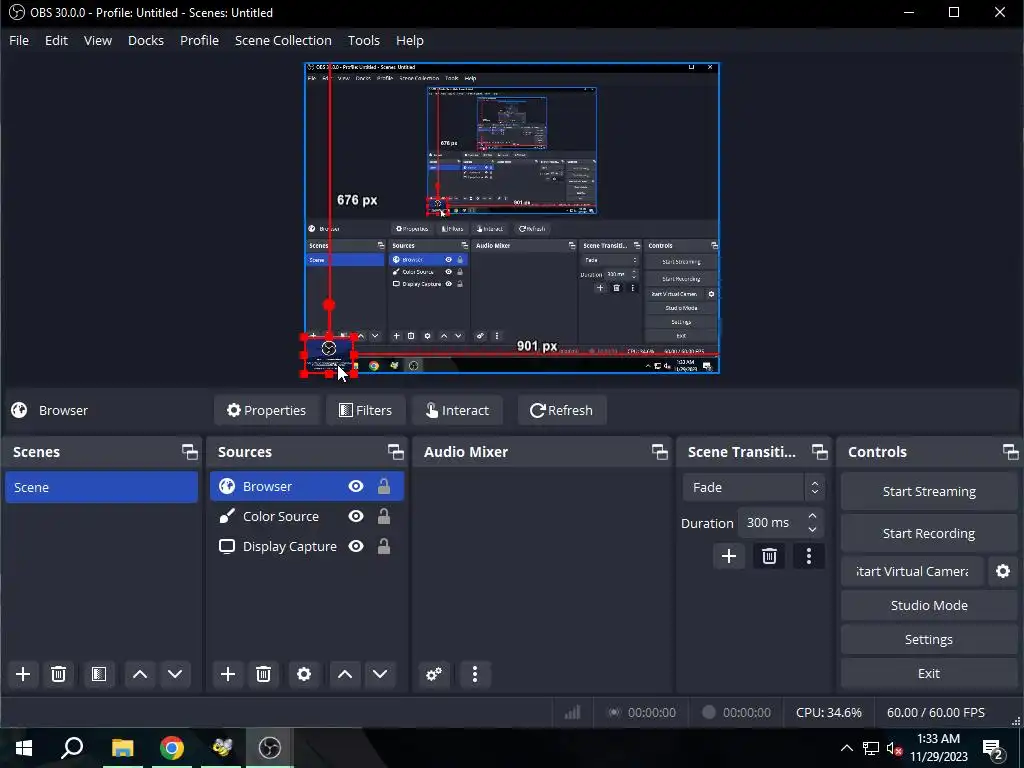Viewport: 1024px width, 768px height.
Task: Open the File menu
Action: (19, 40)
